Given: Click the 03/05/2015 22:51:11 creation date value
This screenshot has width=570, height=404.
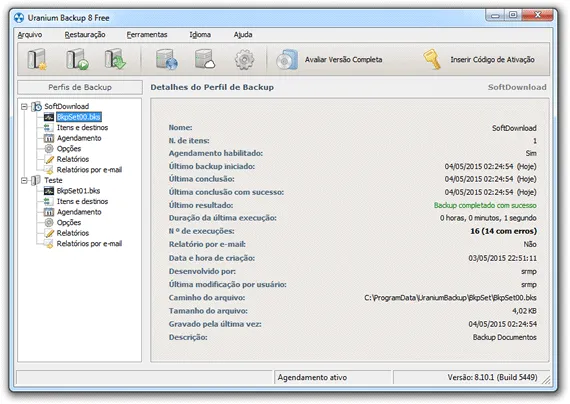Looking at the screenshot, I should point(502,258).
